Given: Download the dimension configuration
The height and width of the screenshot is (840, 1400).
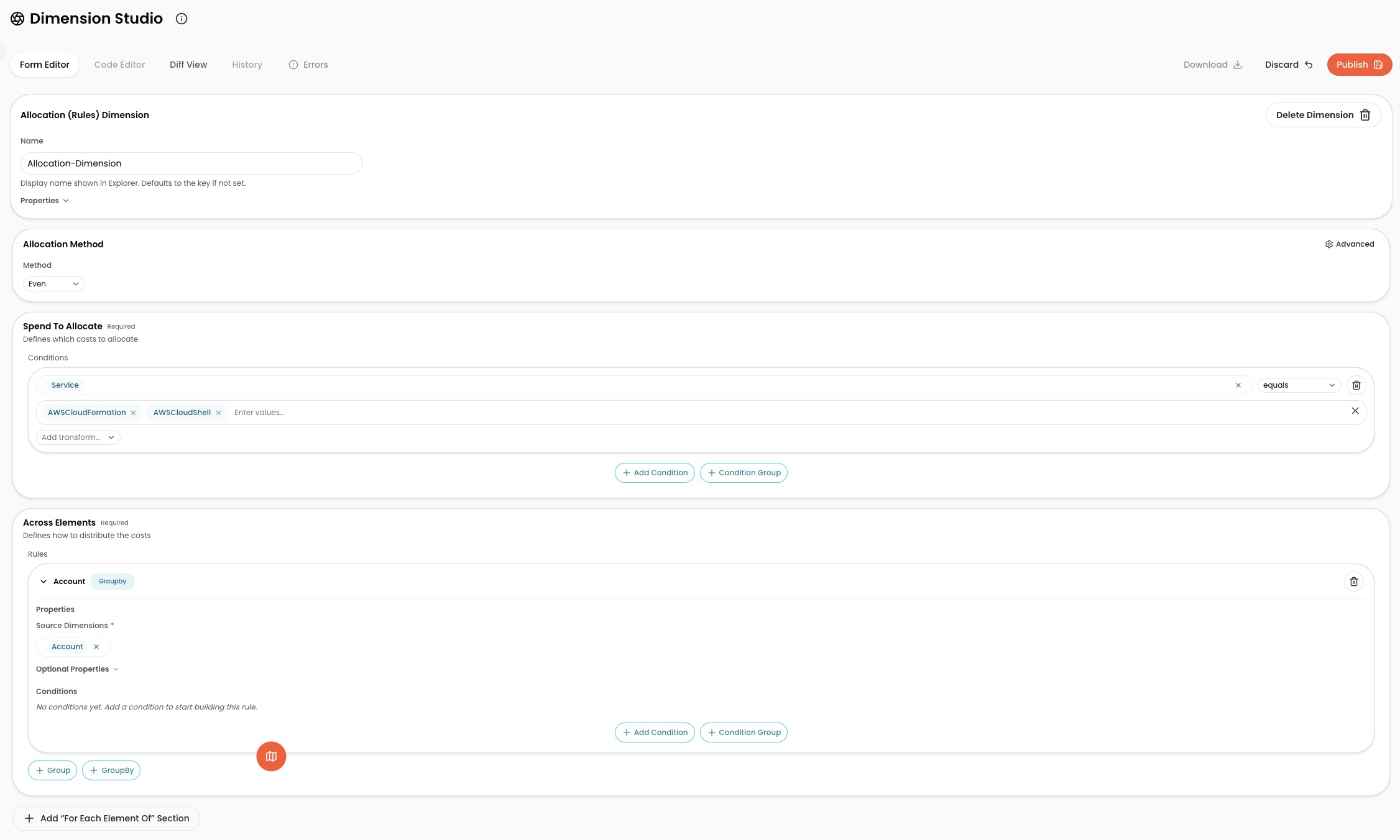Looking at the screenshot, I should tap(1213, 65).
